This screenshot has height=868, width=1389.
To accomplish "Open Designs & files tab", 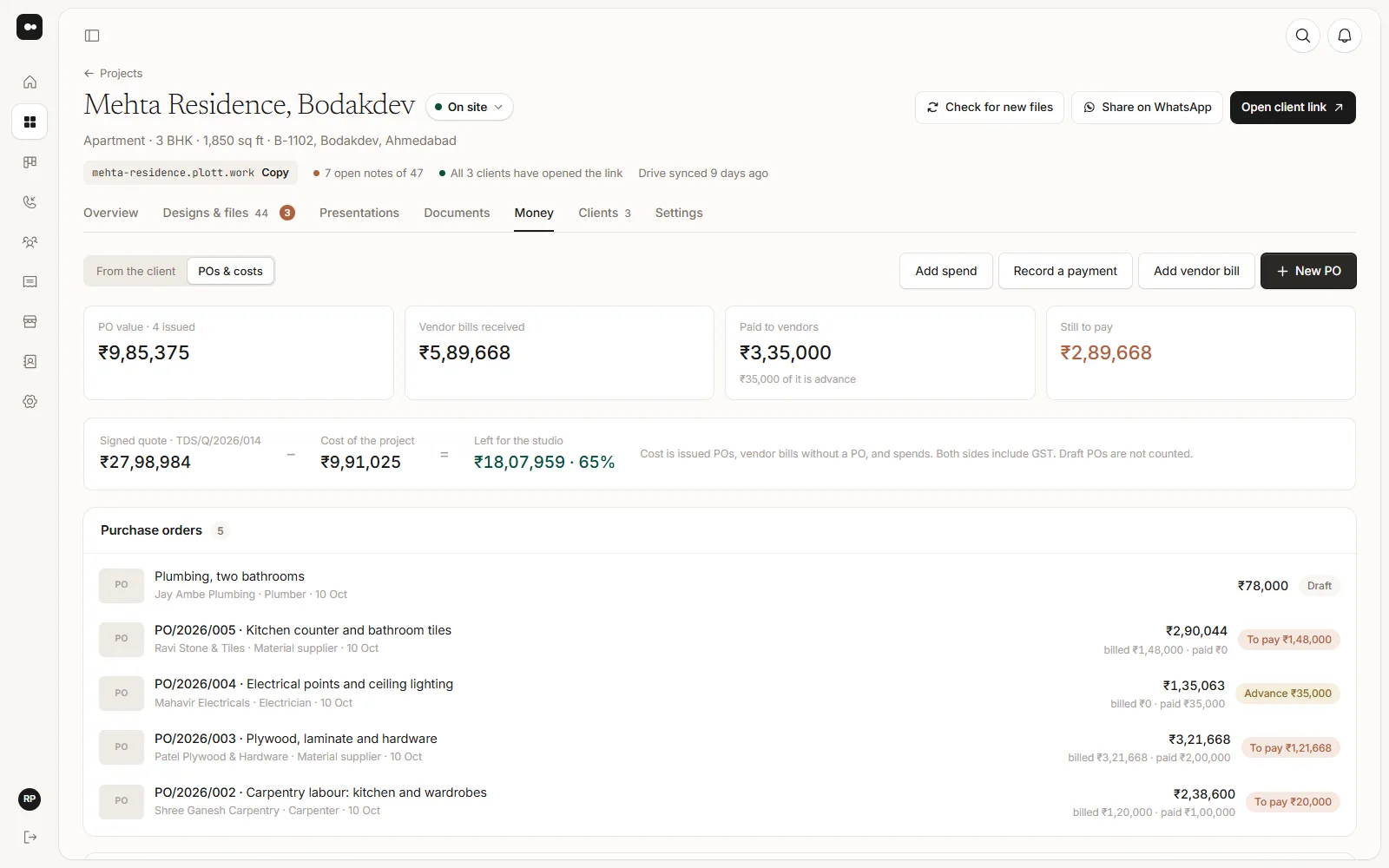I will click(229, 214).
